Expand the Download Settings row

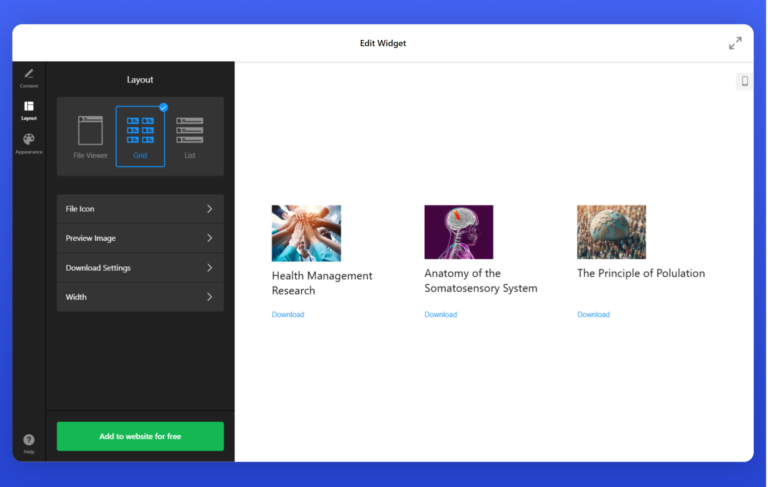(x=140, y=268)
